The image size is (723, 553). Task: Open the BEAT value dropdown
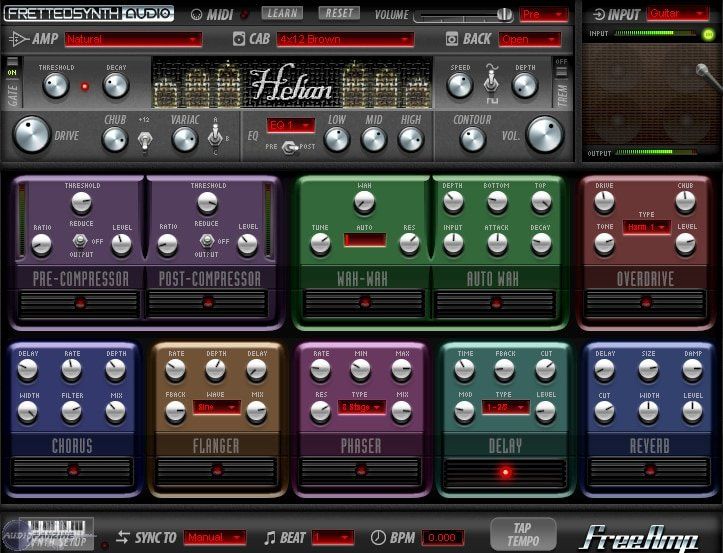333,537
